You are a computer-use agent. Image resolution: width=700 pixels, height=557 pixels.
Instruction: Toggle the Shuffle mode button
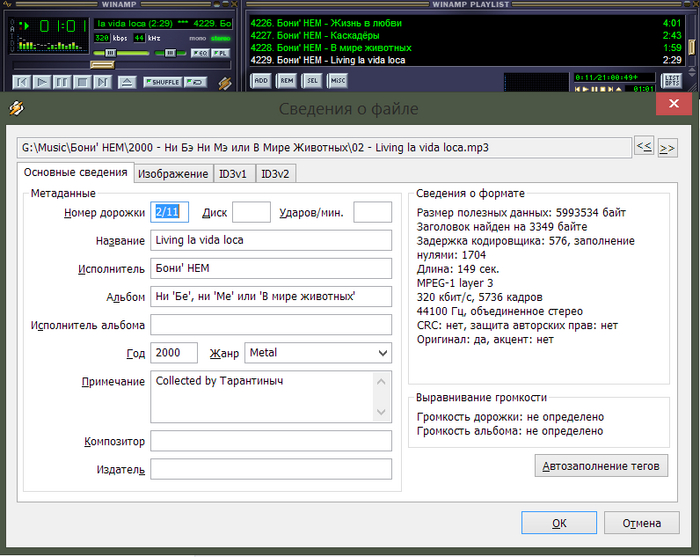coord(165,82)
